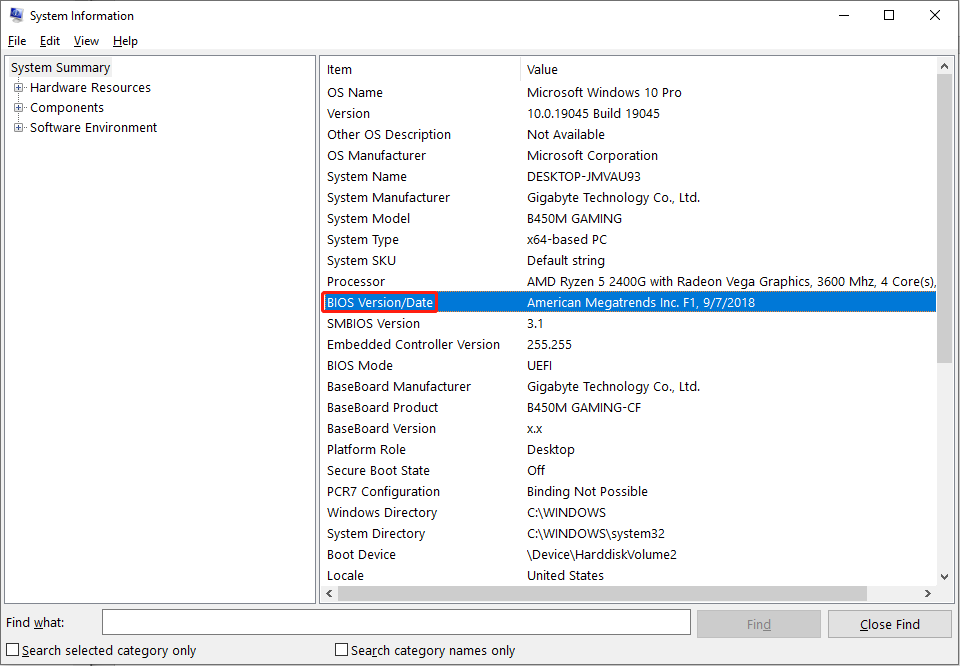Select System Summary in the left pane
The image size is (960, 666).
(58, 67)
